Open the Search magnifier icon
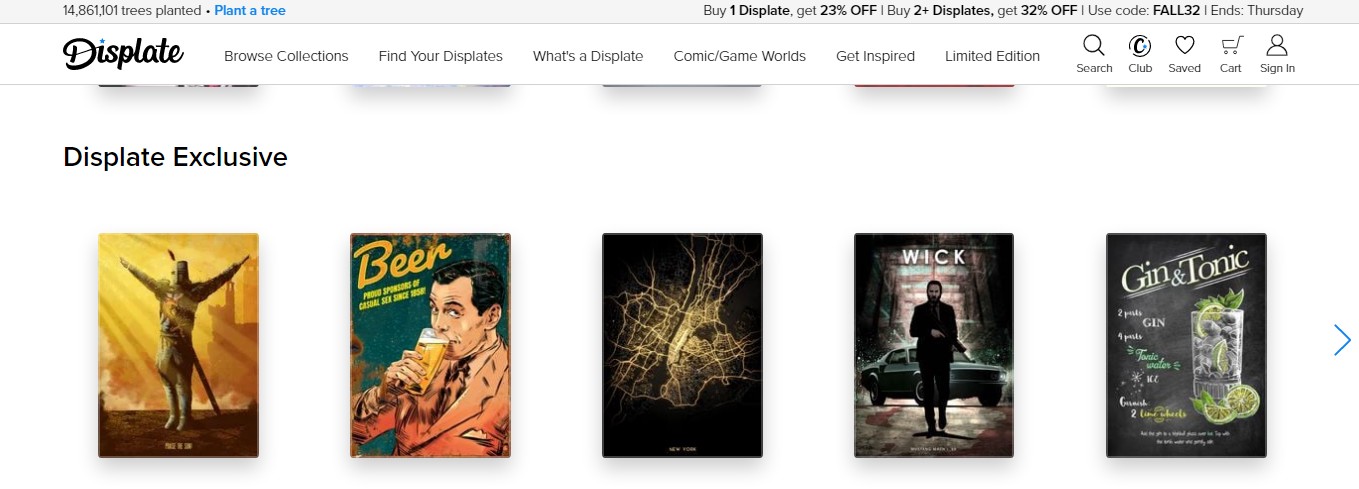Viewport: 1359px width, 489px height. [x=1094, y=45]
